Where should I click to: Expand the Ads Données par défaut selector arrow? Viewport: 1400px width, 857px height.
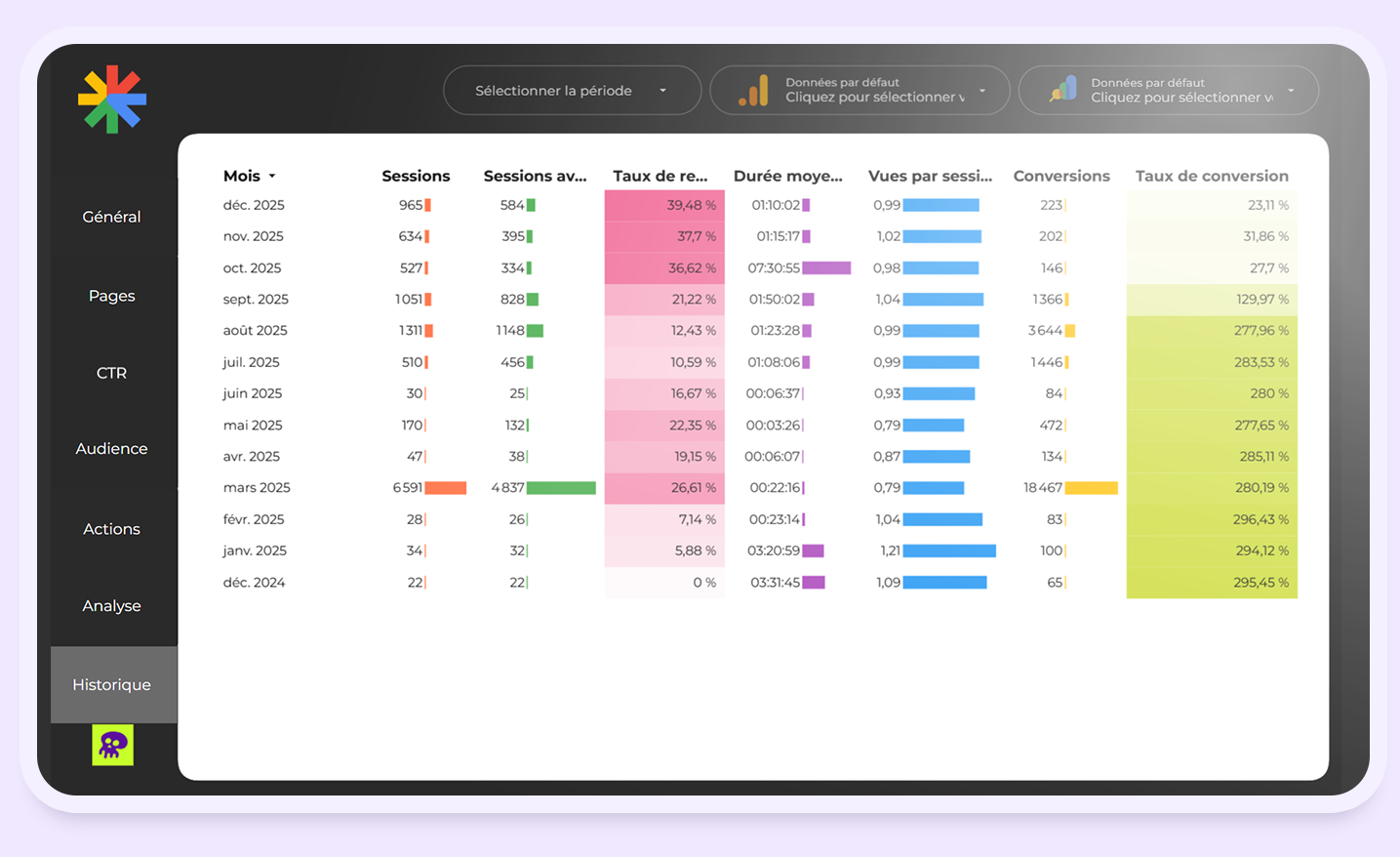pos(1291,91)
